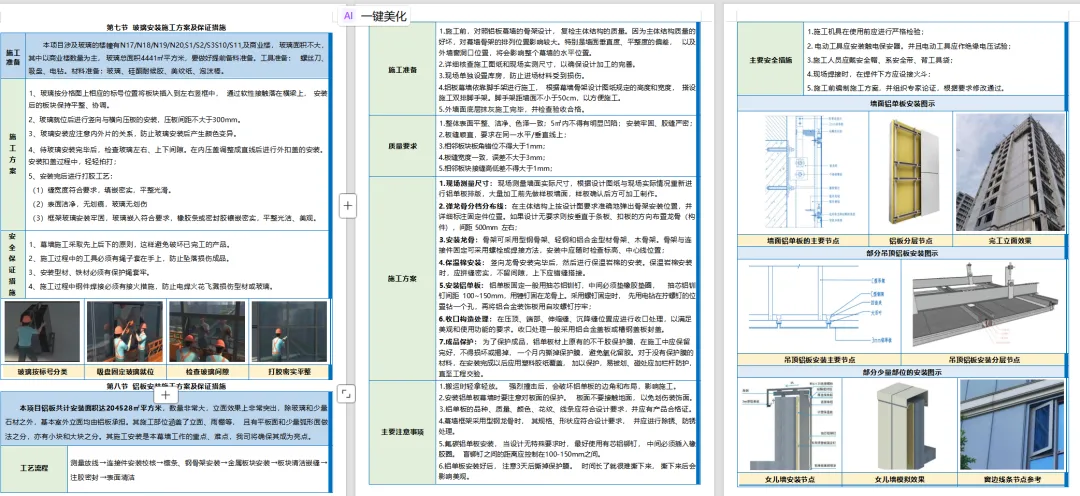Click the caption 铝板分层节点
This screenshot has height=496, width=1080.
(911, 240)
